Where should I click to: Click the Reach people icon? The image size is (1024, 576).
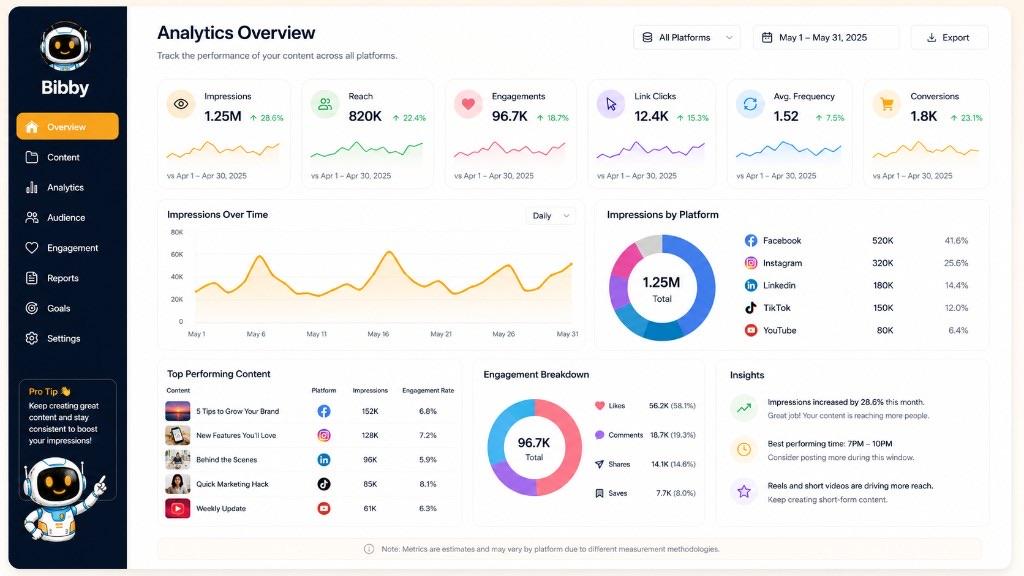pyautogui.click(x=325, y=104)
